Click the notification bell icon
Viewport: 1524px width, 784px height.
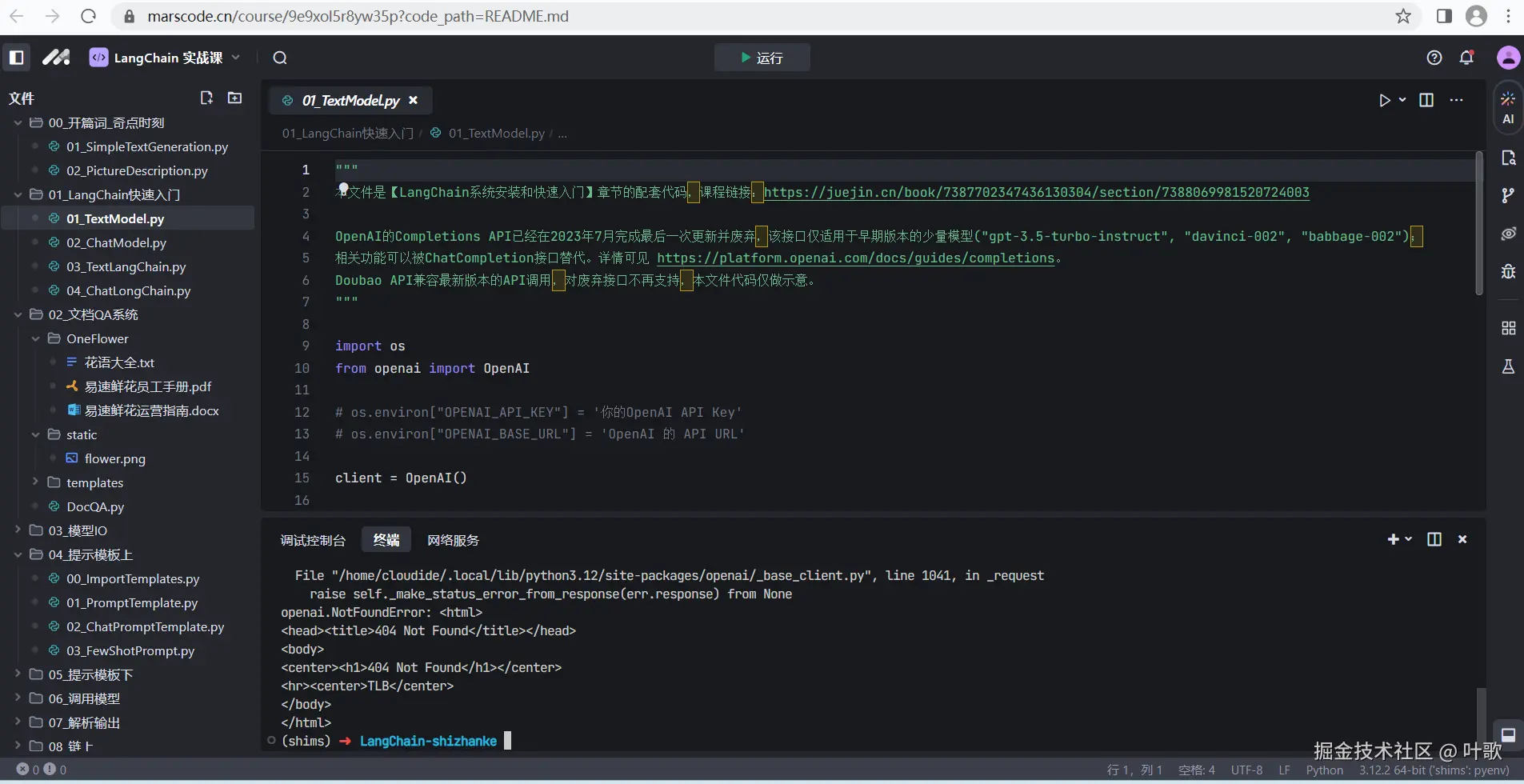1466,58
